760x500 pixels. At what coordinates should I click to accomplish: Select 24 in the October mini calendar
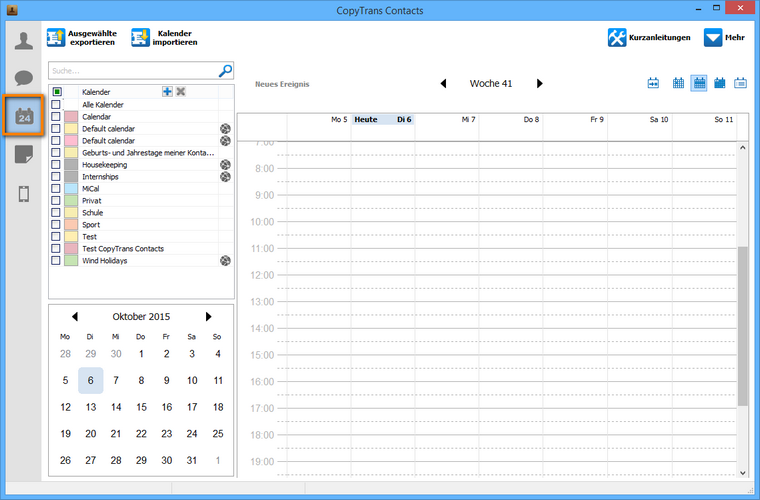click(x=192, y=434)
